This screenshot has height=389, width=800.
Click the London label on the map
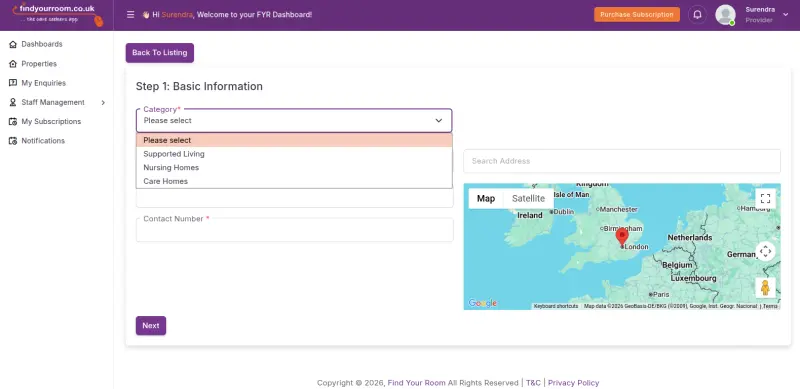636,247
